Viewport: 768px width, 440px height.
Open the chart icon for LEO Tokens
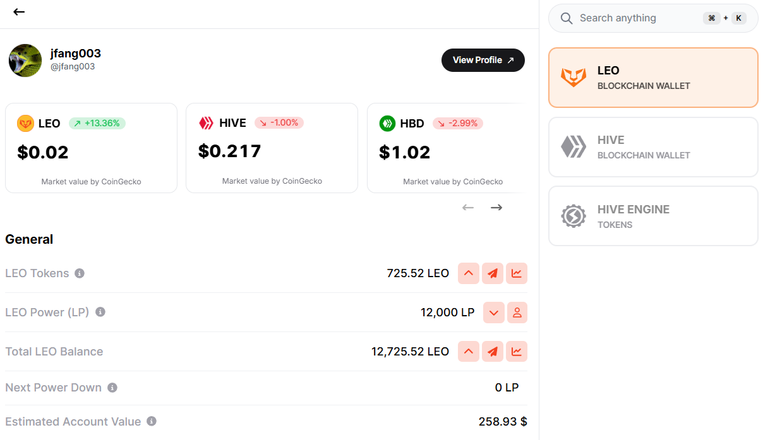[x=516, y=273]
